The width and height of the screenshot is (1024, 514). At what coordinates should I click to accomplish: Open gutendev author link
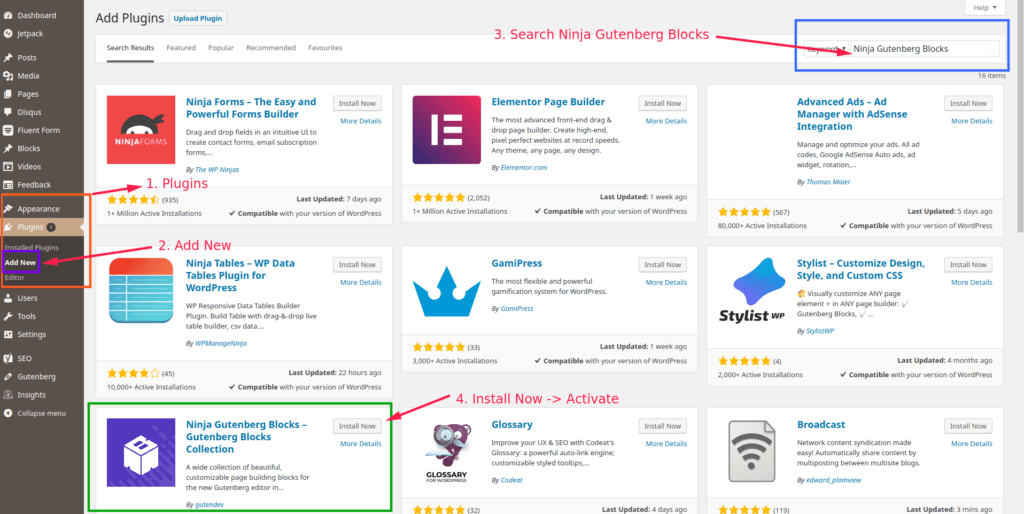click(210, 505)
